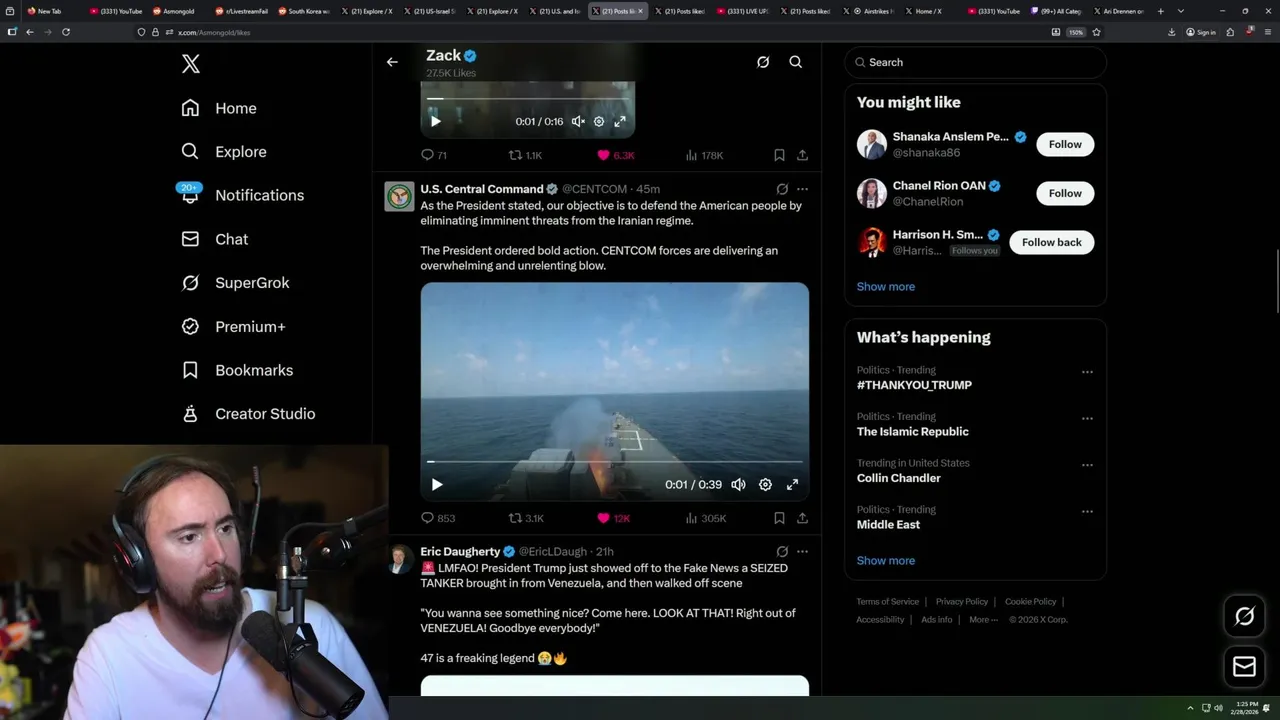Open Eric Daugherty profile name link

tap(460, 551)
